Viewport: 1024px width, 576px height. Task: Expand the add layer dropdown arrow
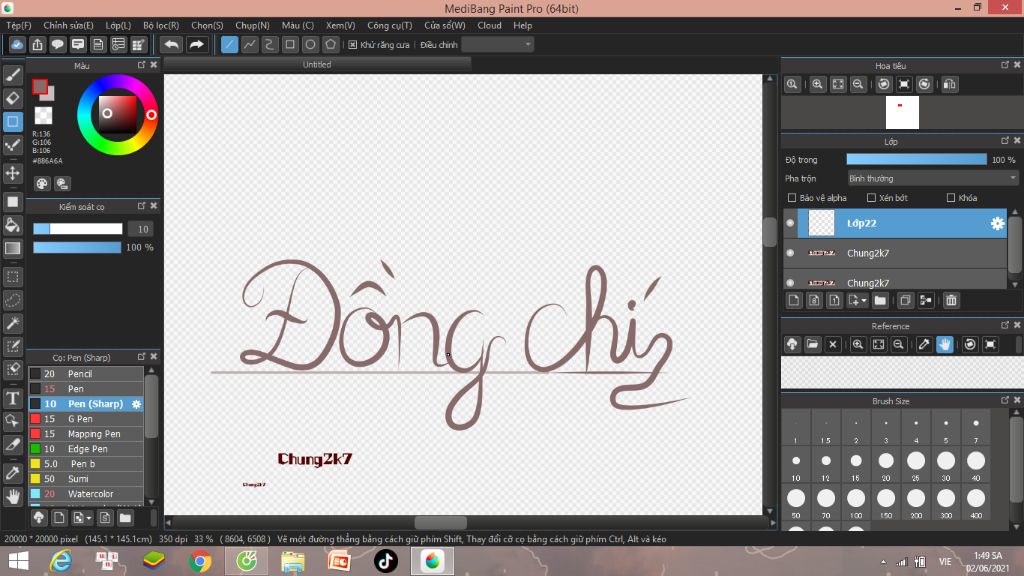point(864,301)
